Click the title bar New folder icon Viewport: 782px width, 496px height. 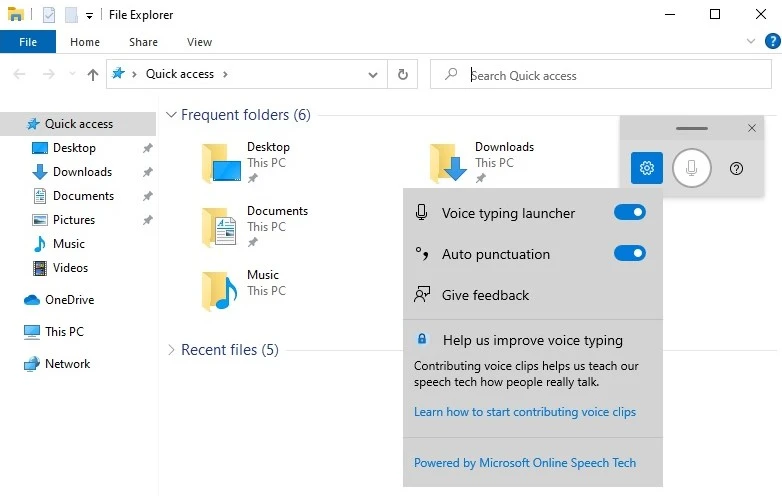click(71, 14)
